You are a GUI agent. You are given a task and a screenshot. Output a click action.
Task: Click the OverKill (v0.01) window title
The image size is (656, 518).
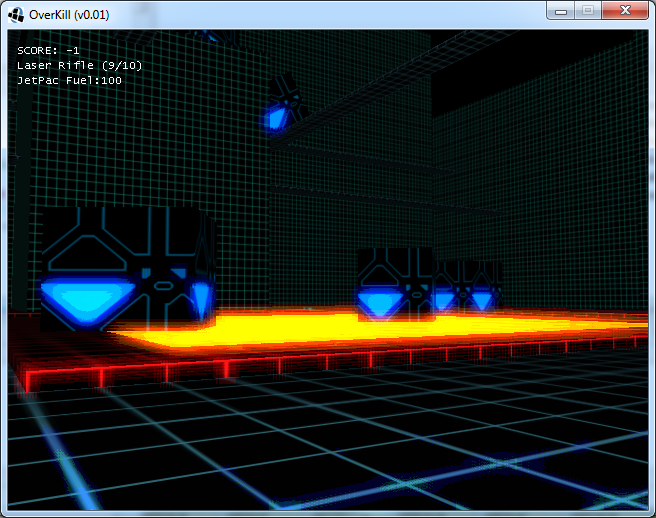[69, 15]
